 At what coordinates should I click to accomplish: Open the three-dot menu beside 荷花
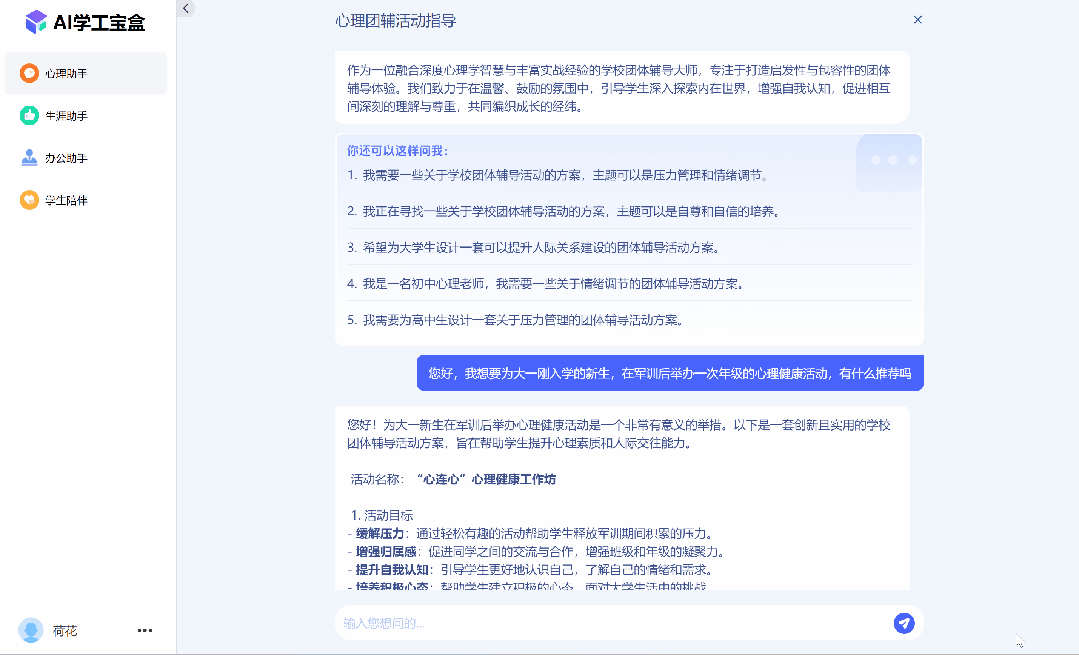145,630
